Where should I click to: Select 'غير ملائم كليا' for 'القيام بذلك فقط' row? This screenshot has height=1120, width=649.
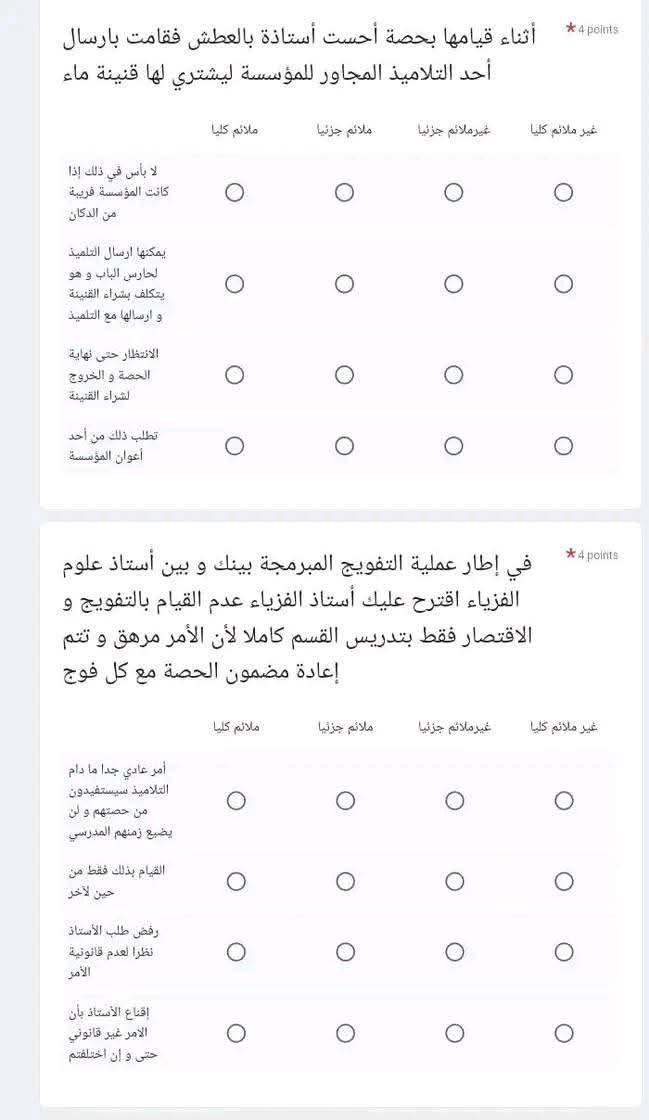(564, 882)
